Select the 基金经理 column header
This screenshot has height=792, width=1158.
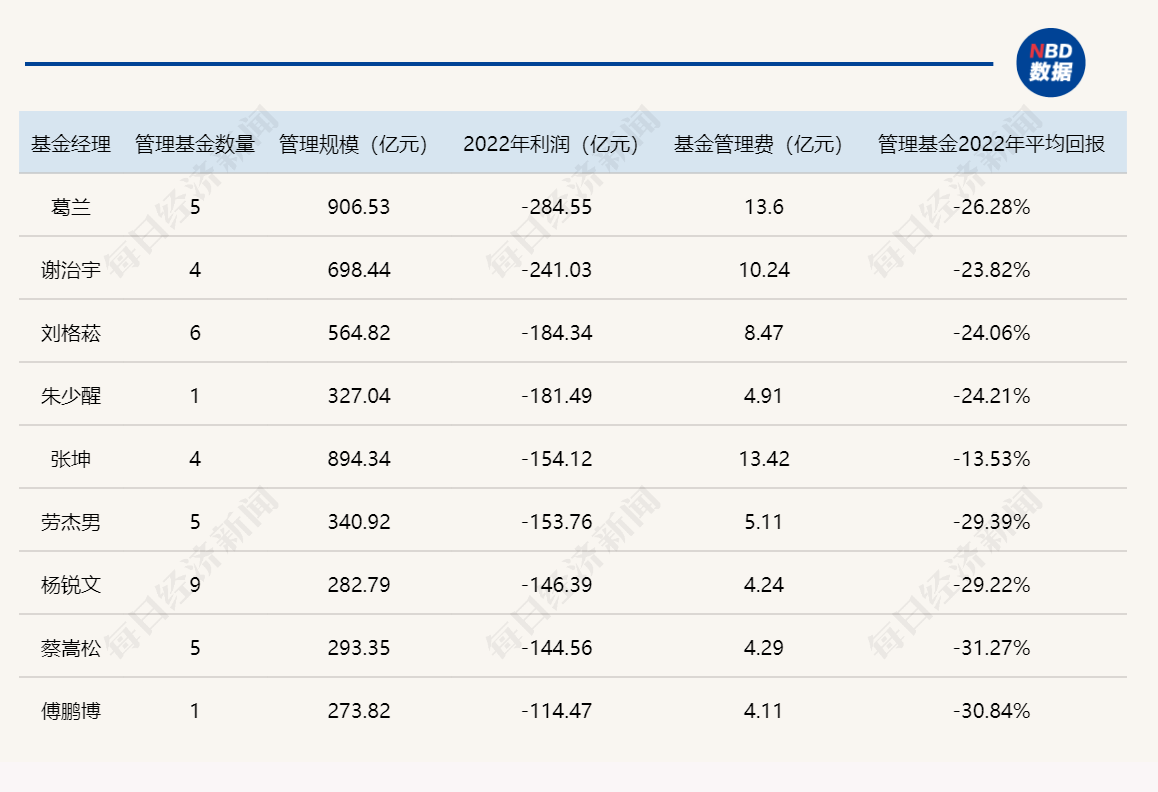click(x=71, y=144)
